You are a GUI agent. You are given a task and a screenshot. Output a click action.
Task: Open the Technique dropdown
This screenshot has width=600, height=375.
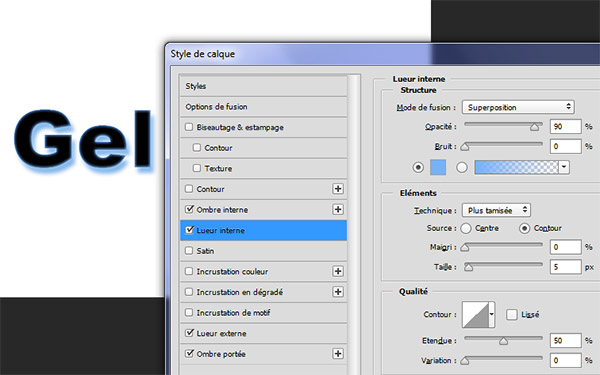[496, 210]
